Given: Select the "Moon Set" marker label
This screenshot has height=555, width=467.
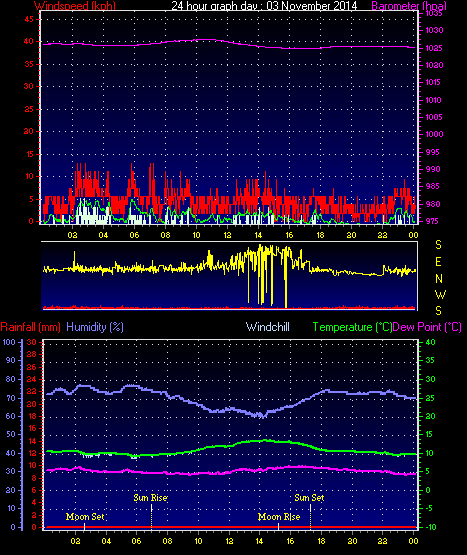Looking at the screenshot, I should point(85,516).
